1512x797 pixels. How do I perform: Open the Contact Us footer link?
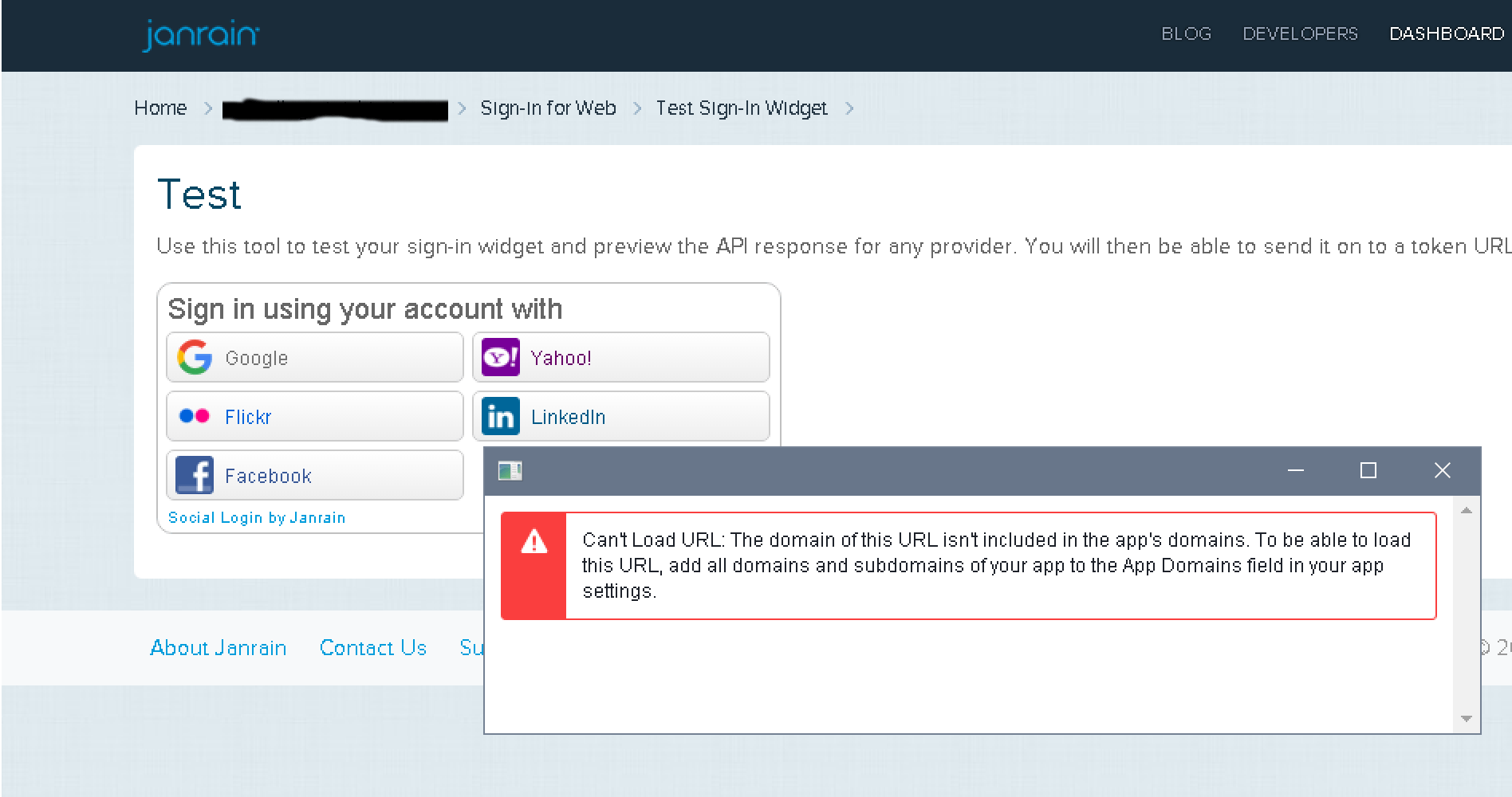pyautogui.click(x=373, y=648)
